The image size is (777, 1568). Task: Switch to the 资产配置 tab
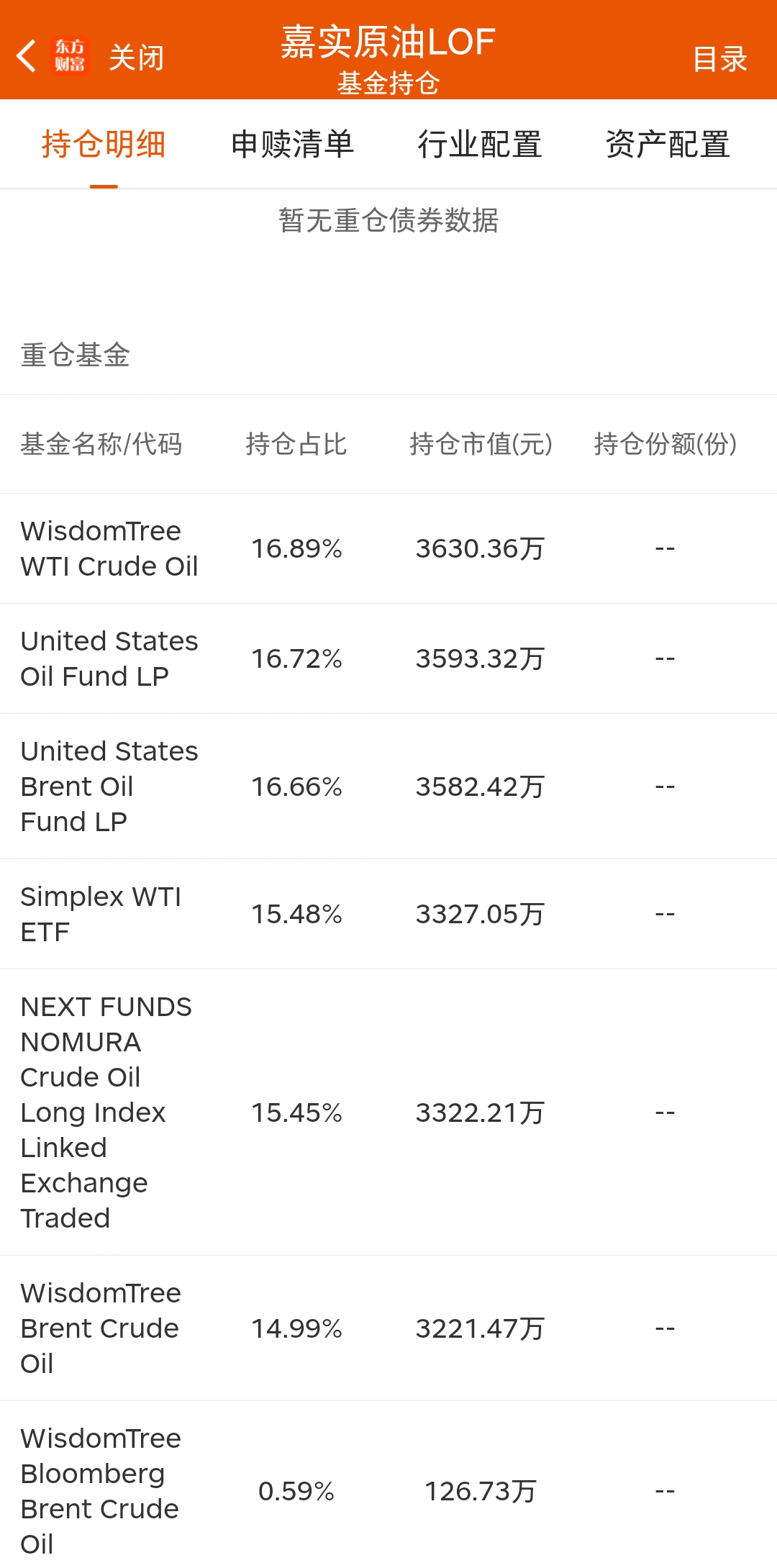coord(668,144)
